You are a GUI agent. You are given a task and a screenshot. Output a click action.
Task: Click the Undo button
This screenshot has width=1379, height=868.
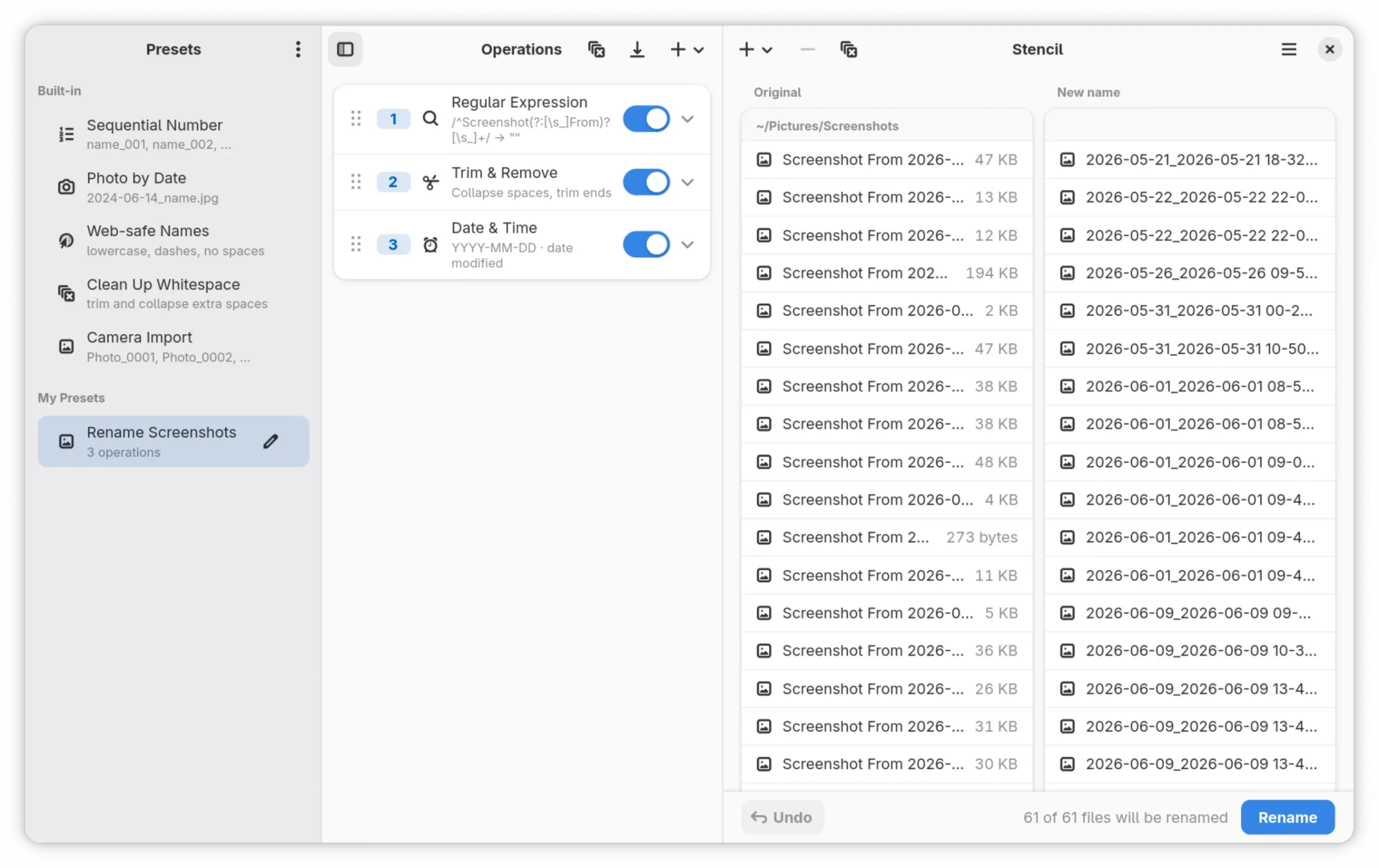(782, 817)
